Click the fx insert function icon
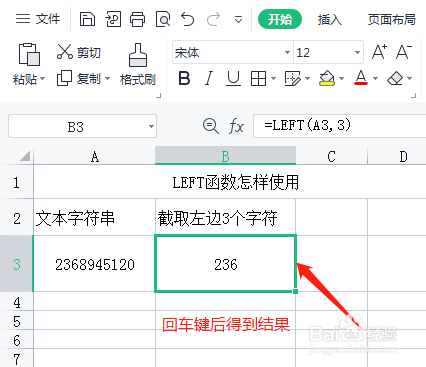The height and width of the screenshot is (367, 426). coord(236,126)
